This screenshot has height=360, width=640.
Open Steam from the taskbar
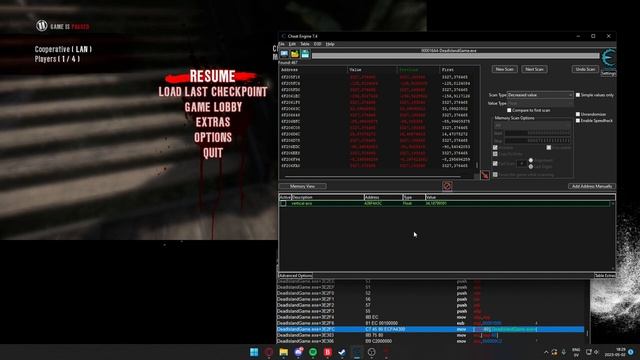point(342,352)
